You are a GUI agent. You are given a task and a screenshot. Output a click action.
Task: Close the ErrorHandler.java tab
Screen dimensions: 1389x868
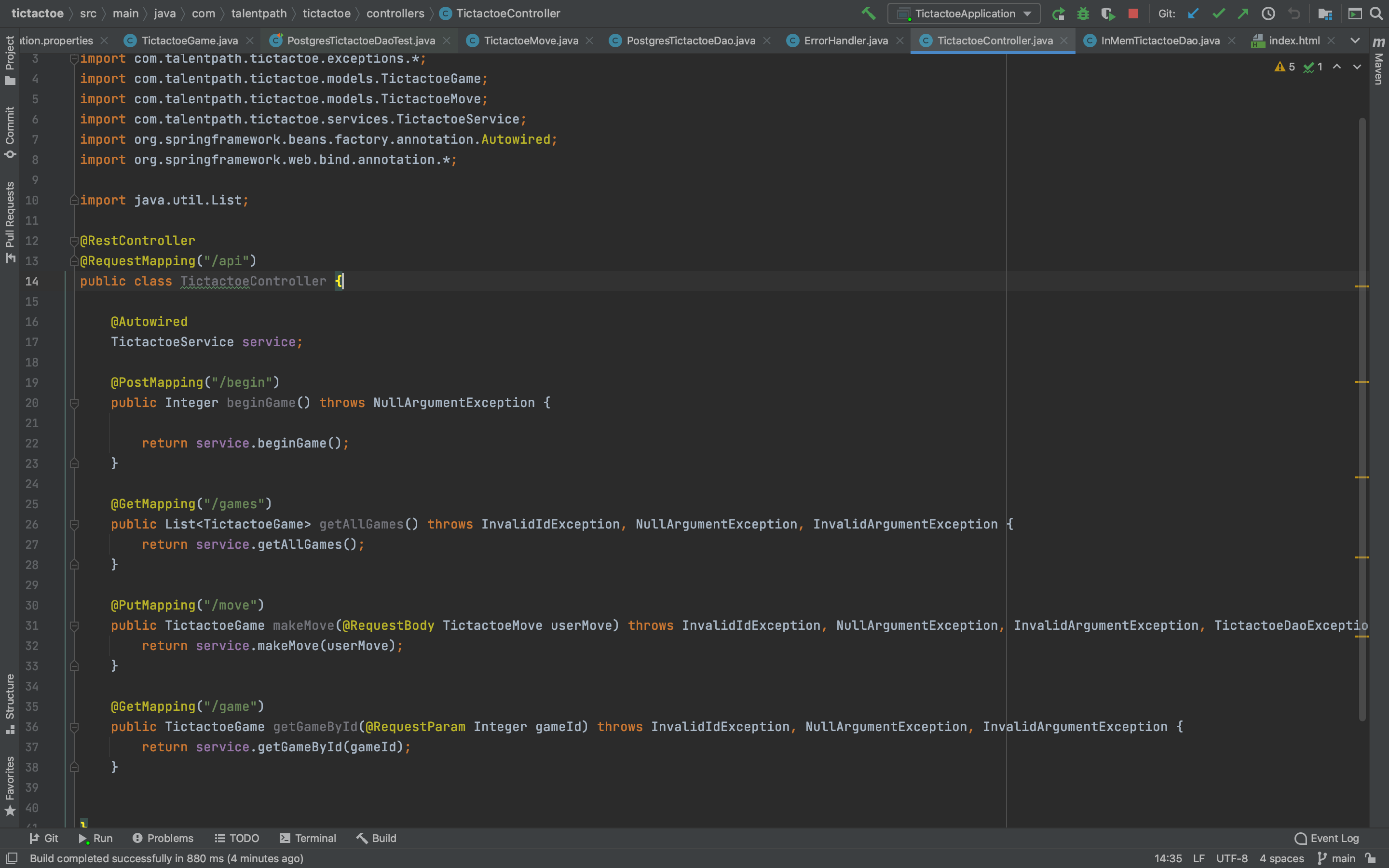(x=899, y=40)
